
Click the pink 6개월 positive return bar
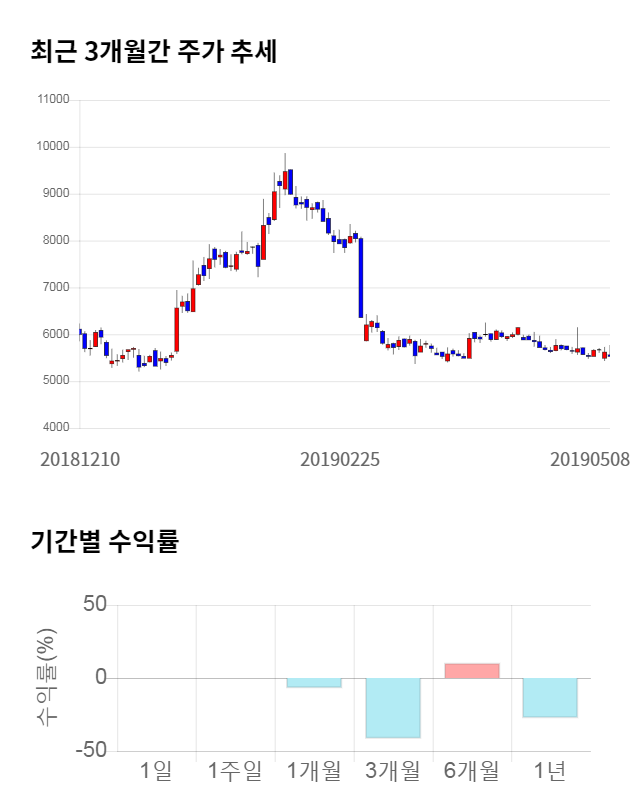(x=471, y=671)
